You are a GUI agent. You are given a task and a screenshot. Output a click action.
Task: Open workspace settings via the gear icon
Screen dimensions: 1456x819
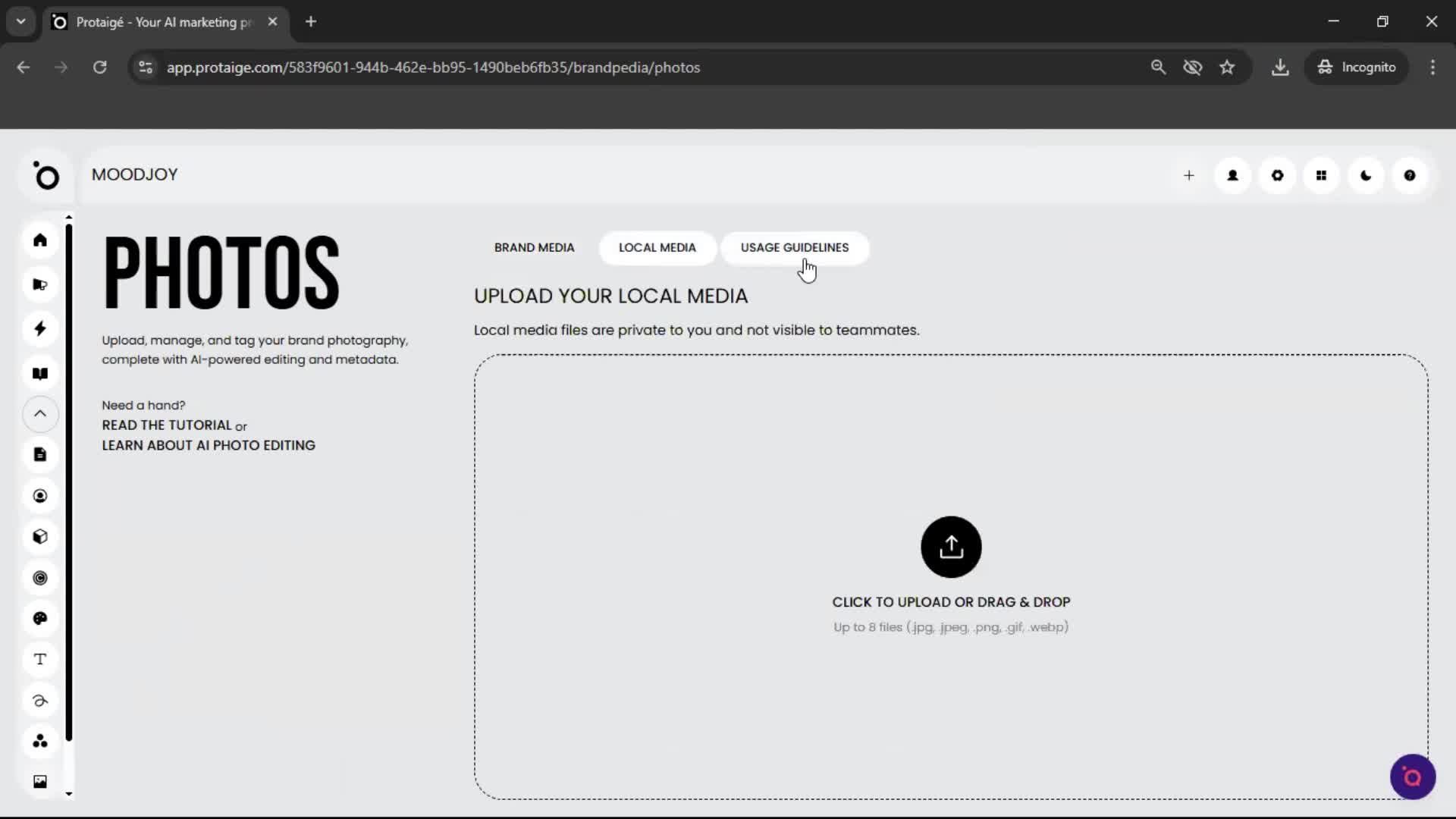click(1277, 175)
